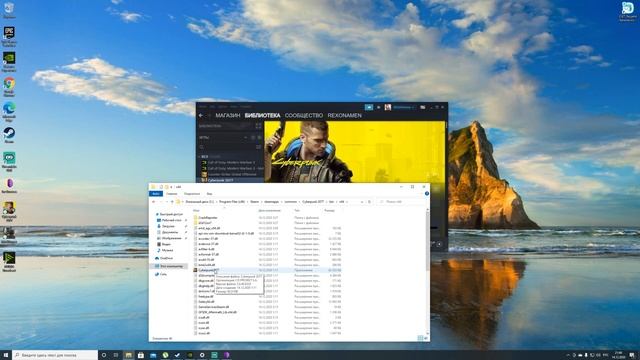640x360 pixels.
Task: Open the Файл tab in Explorer
Action: point(156,193)
